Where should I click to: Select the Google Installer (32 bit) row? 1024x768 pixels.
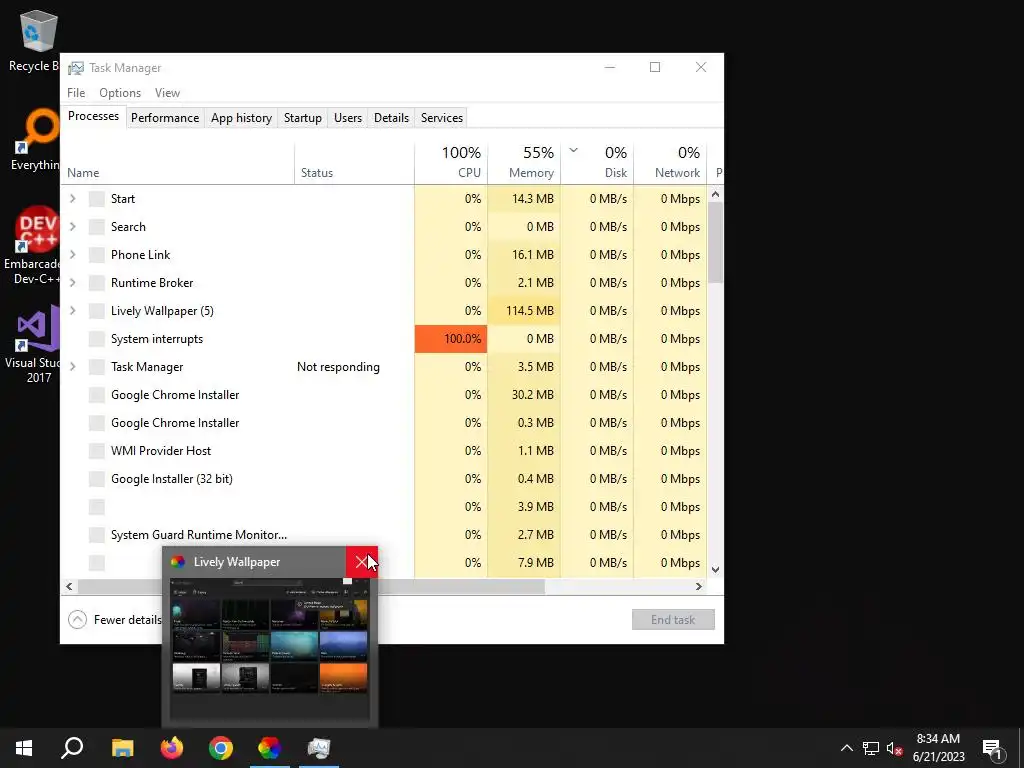384,479
